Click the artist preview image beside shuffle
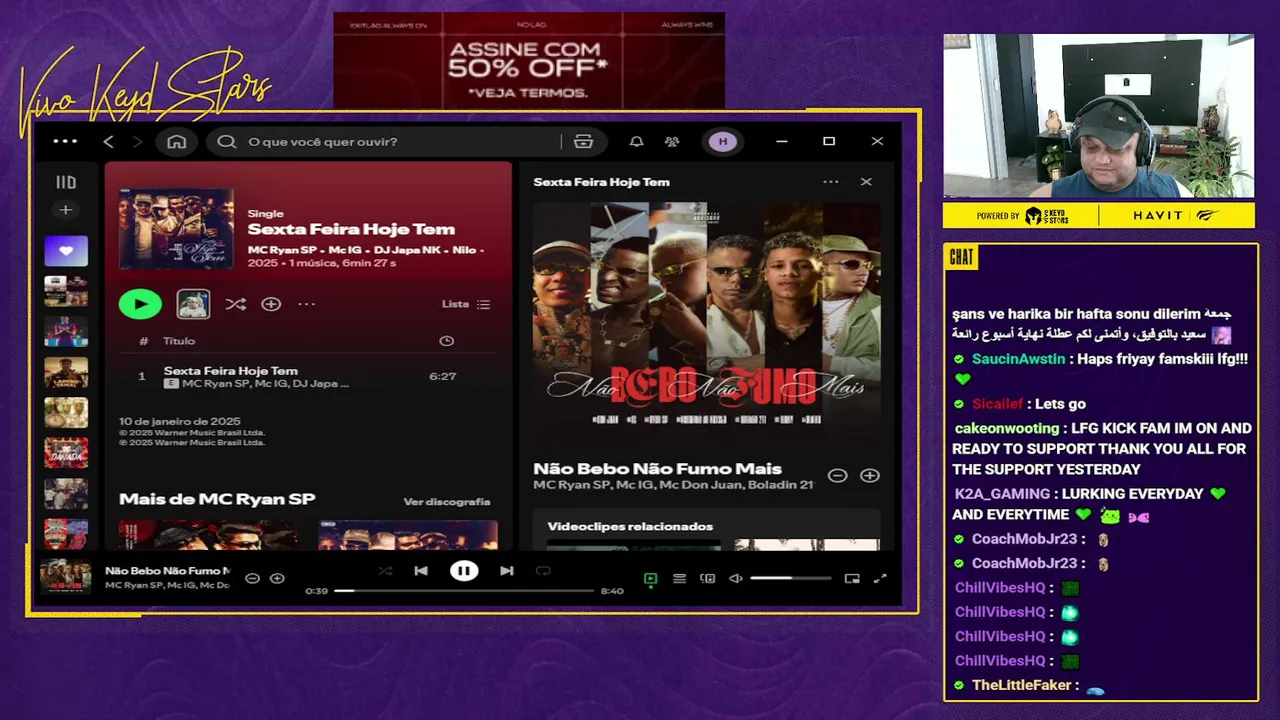 click(x=193, y=304)
